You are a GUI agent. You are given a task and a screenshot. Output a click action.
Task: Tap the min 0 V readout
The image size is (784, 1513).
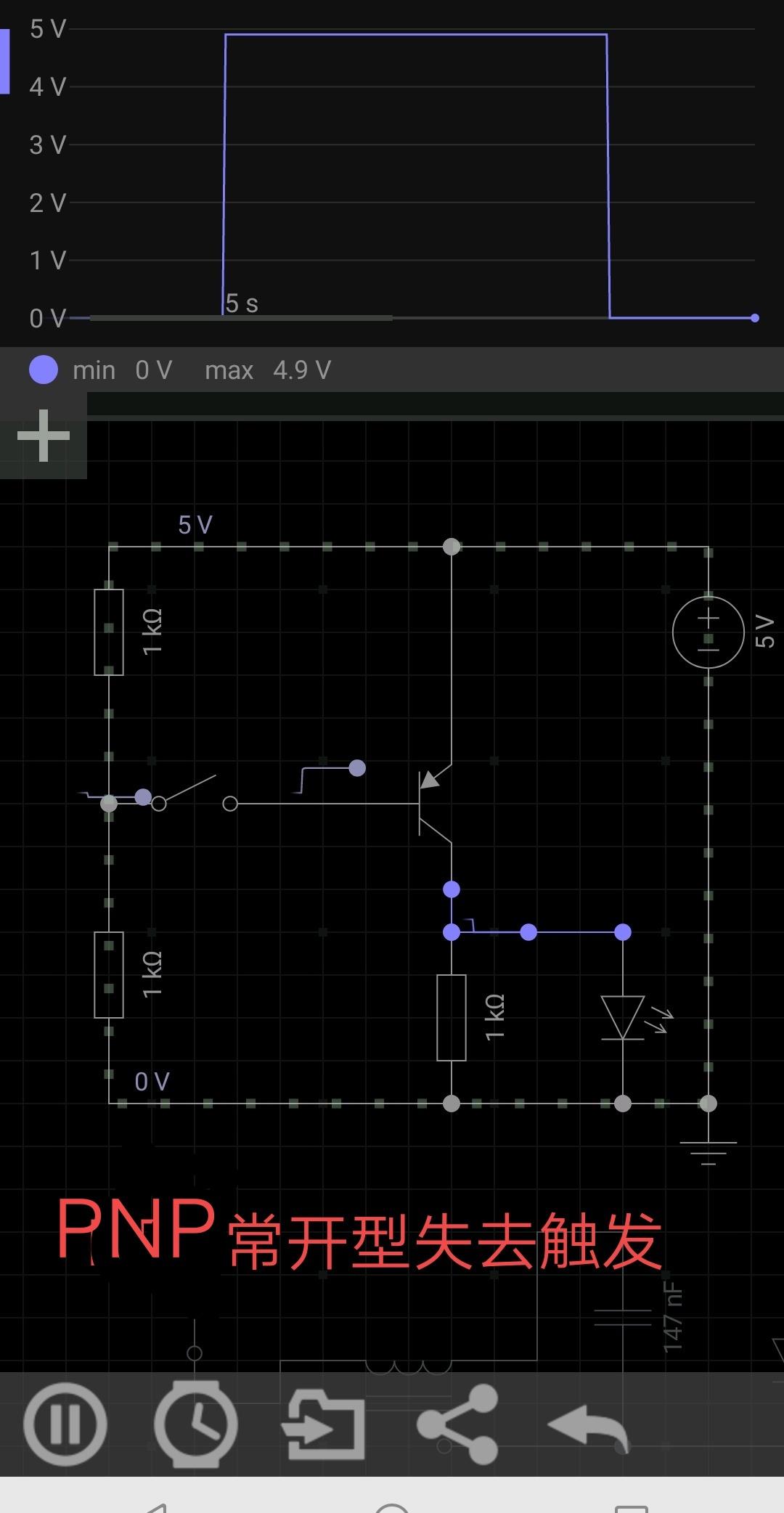point(122,370)
